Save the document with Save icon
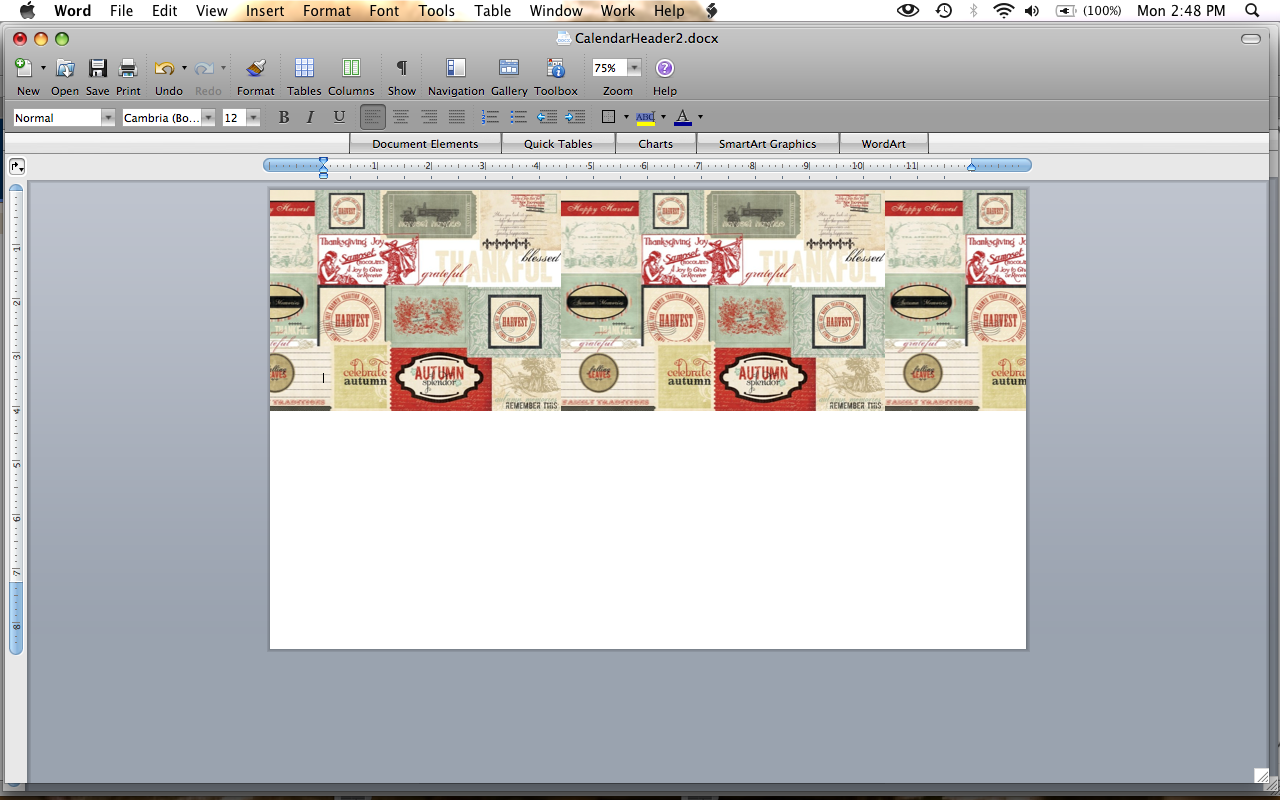Screen dimensions: 1280x800 click(x=98, y=68)
